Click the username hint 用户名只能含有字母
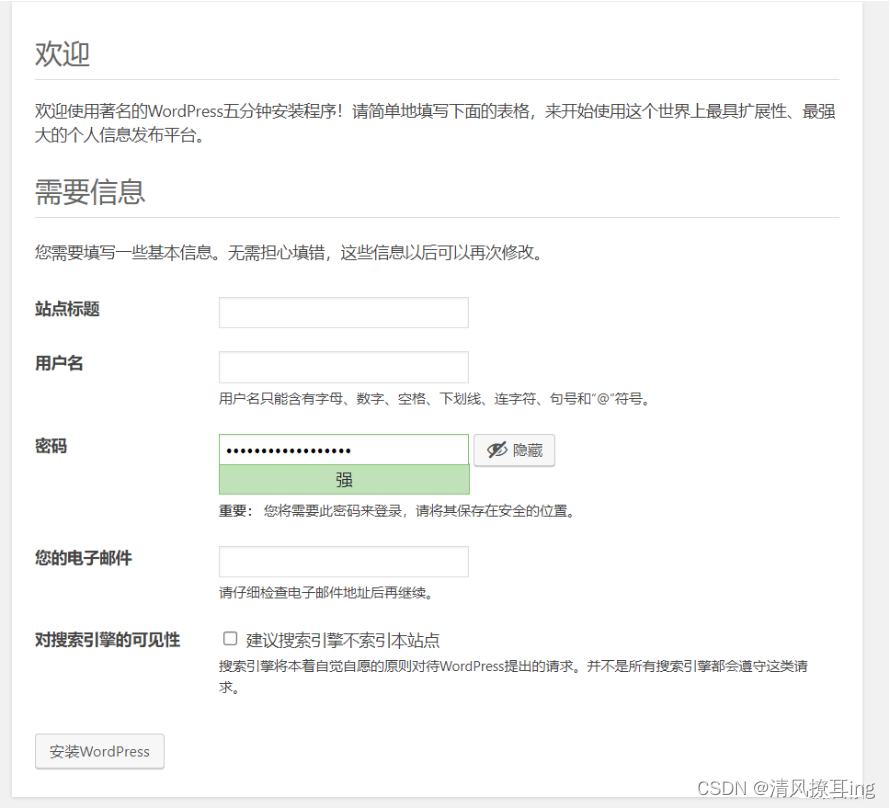Image resolution: width=890 pixels, height=808 pixels. 435,399
